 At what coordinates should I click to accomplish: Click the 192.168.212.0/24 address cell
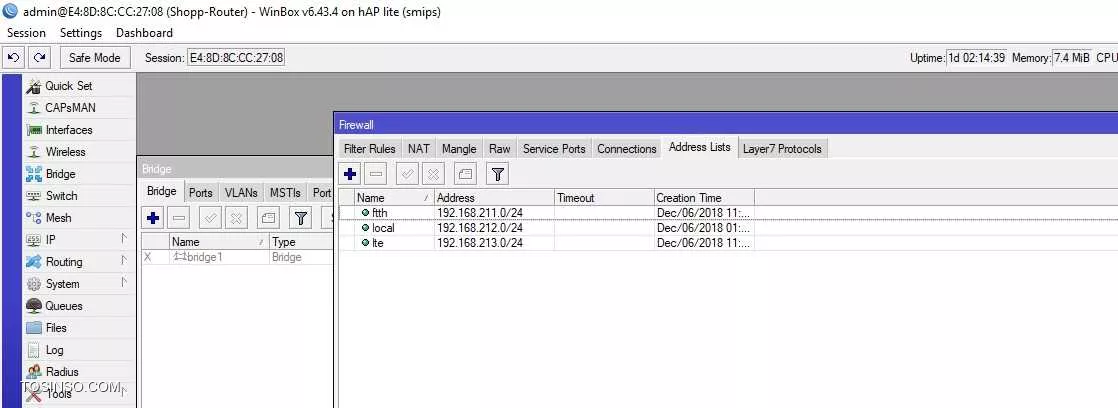click(494, 228)
